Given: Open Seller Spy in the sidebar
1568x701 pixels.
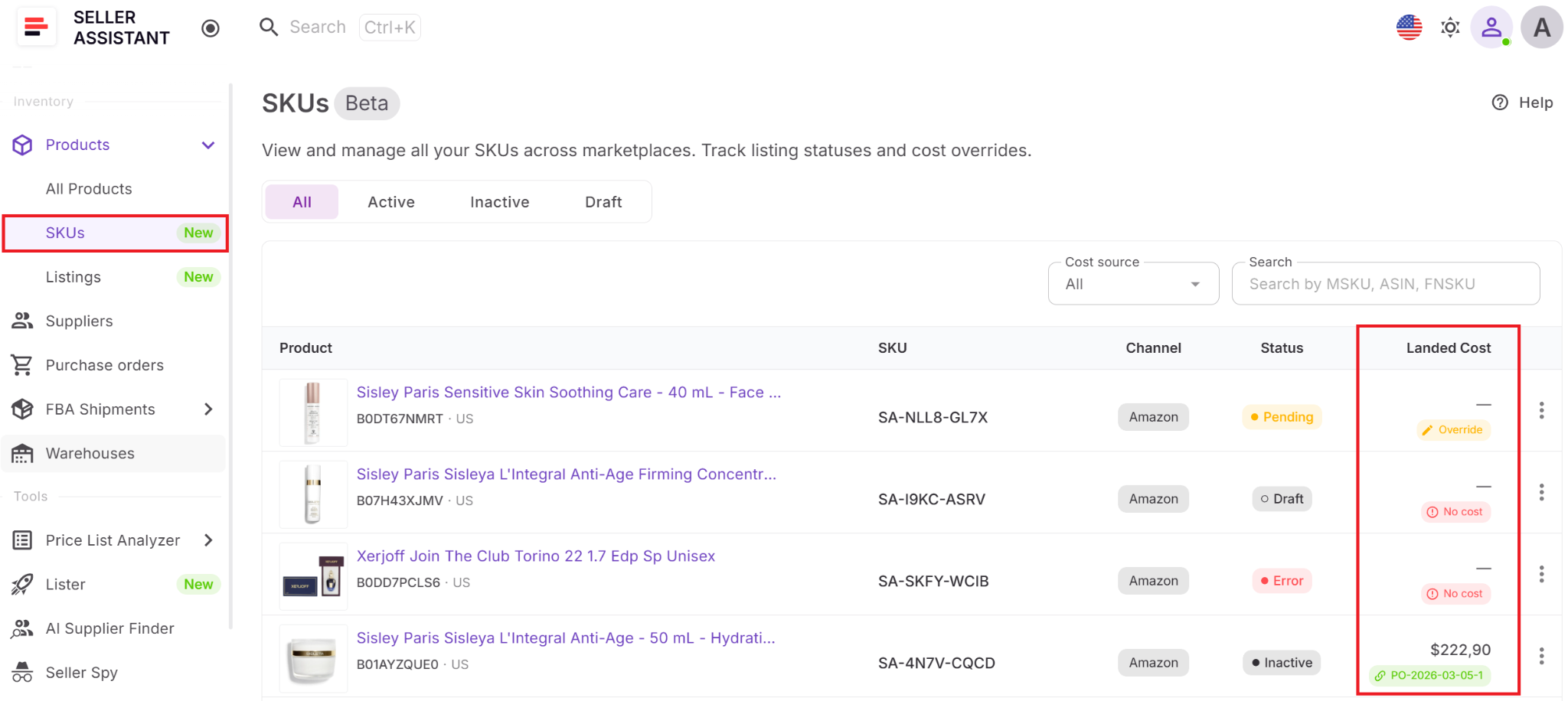Looking at the screenshot, I should (115, 673).
